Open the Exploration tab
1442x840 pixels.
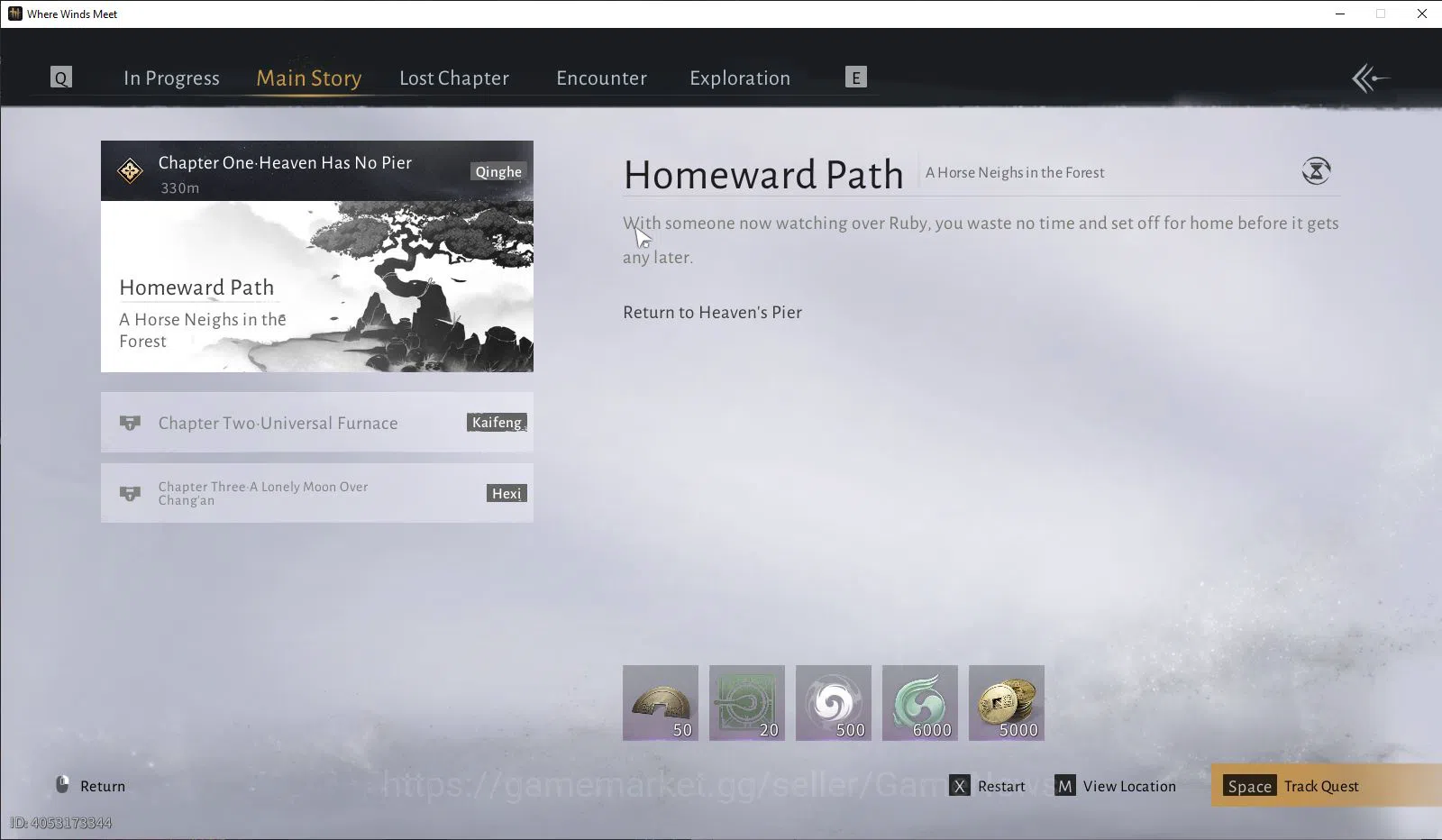click(740, 78)
